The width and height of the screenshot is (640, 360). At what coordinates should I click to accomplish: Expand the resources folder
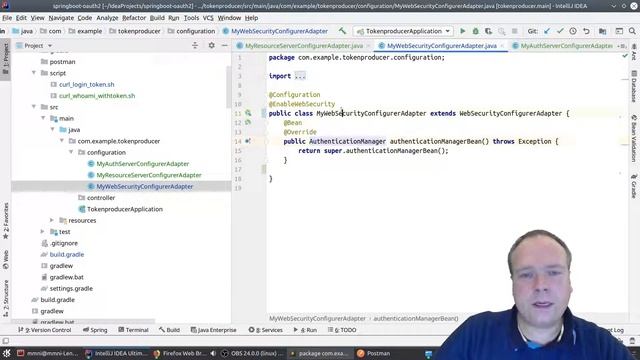pyautogui.click(x=52, y=220)
